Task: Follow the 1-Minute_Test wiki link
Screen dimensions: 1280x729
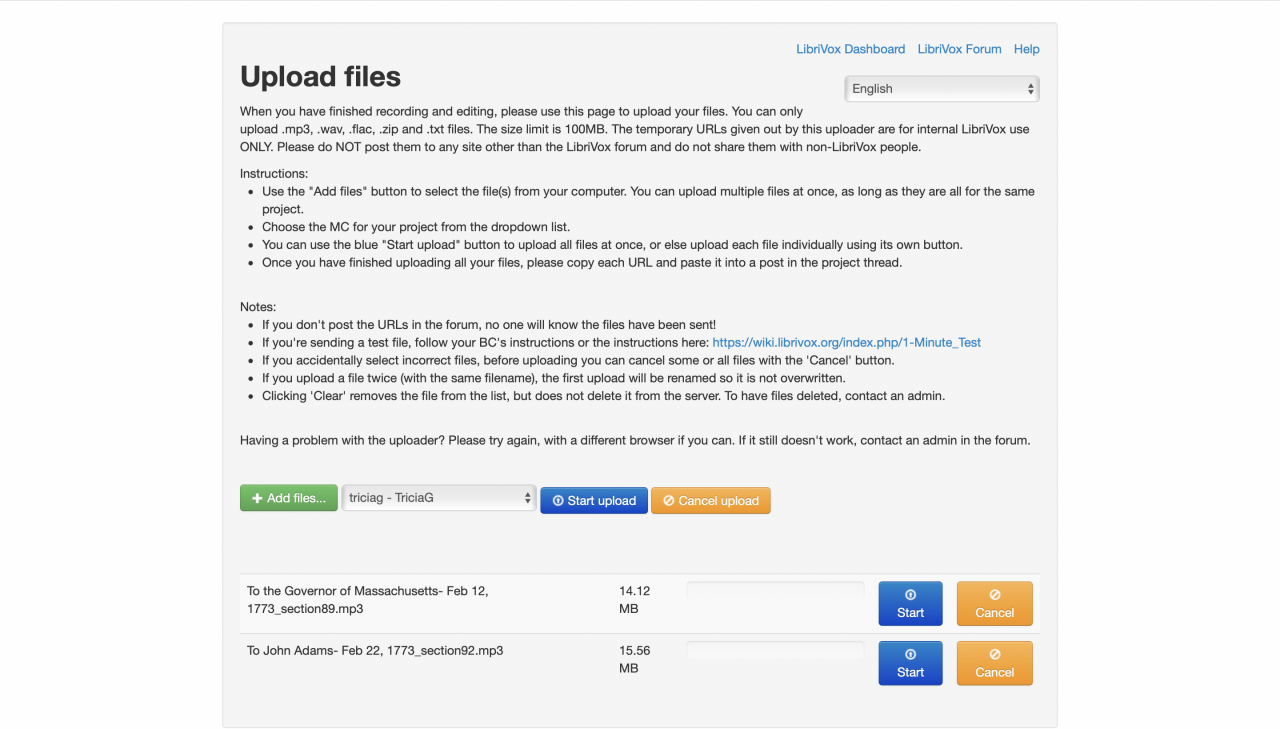Action: pyautogui.click(x=846, y=342)
